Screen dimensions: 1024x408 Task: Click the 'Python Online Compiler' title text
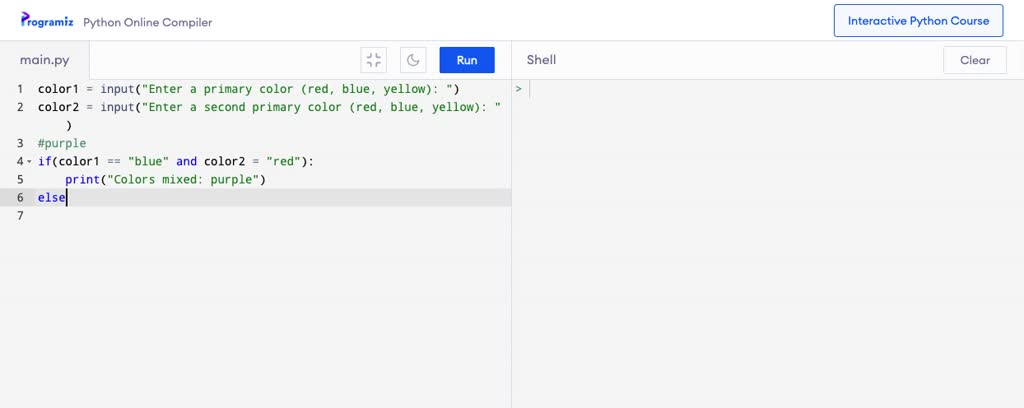[x=148, y=22]
